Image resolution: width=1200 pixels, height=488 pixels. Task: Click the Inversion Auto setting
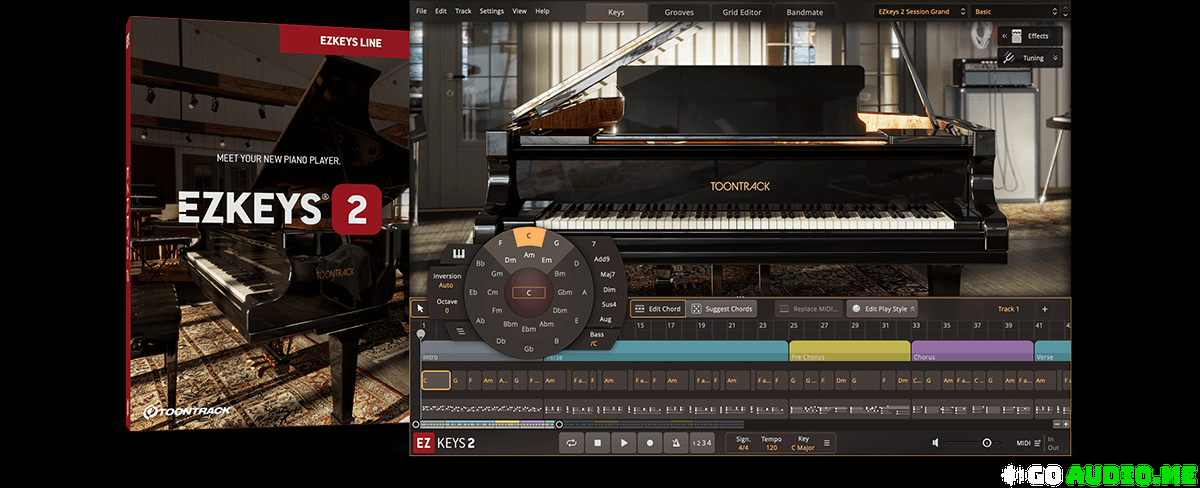[x=446, y=280]
